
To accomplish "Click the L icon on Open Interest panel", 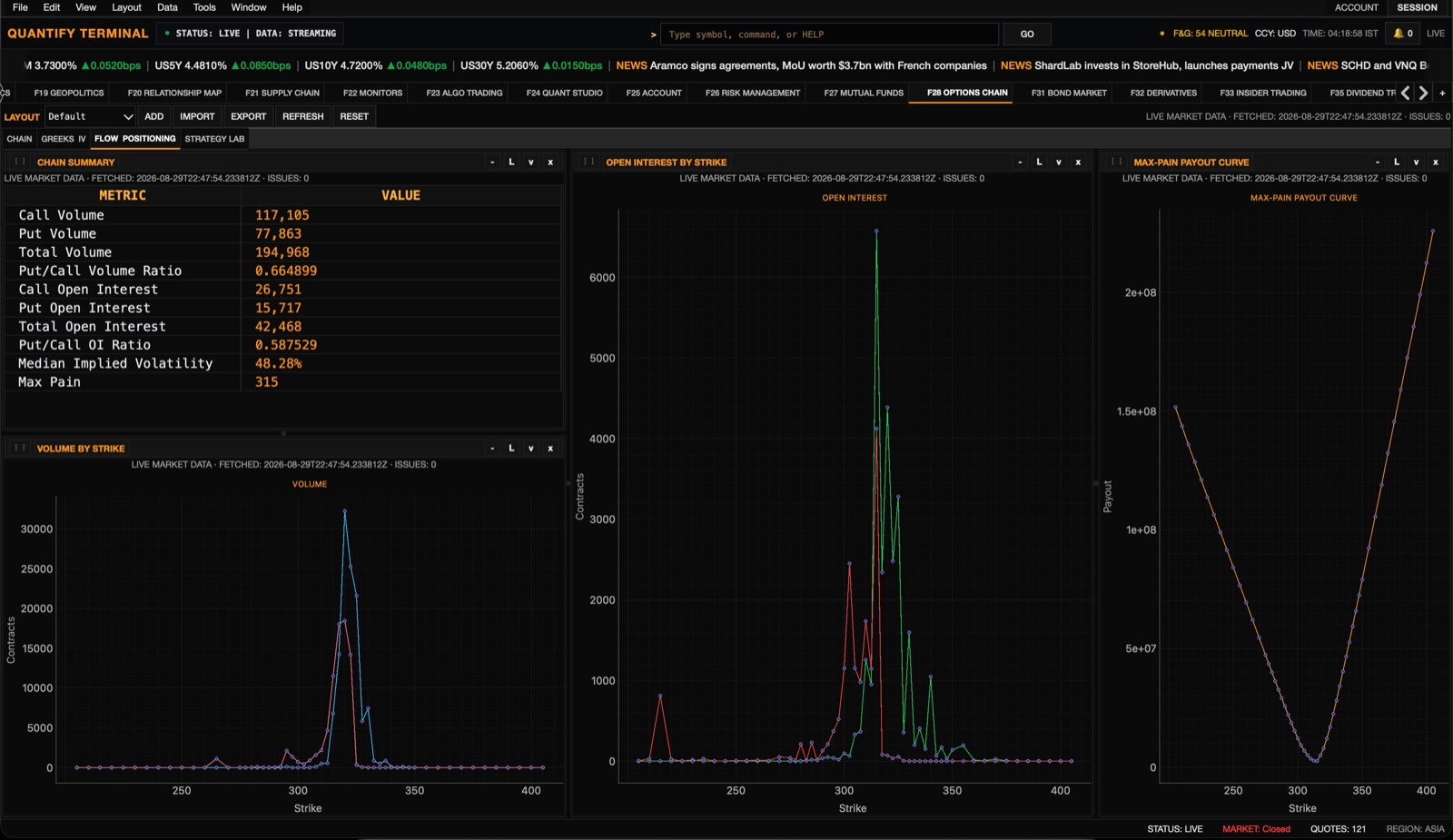I will (1039, 162).
